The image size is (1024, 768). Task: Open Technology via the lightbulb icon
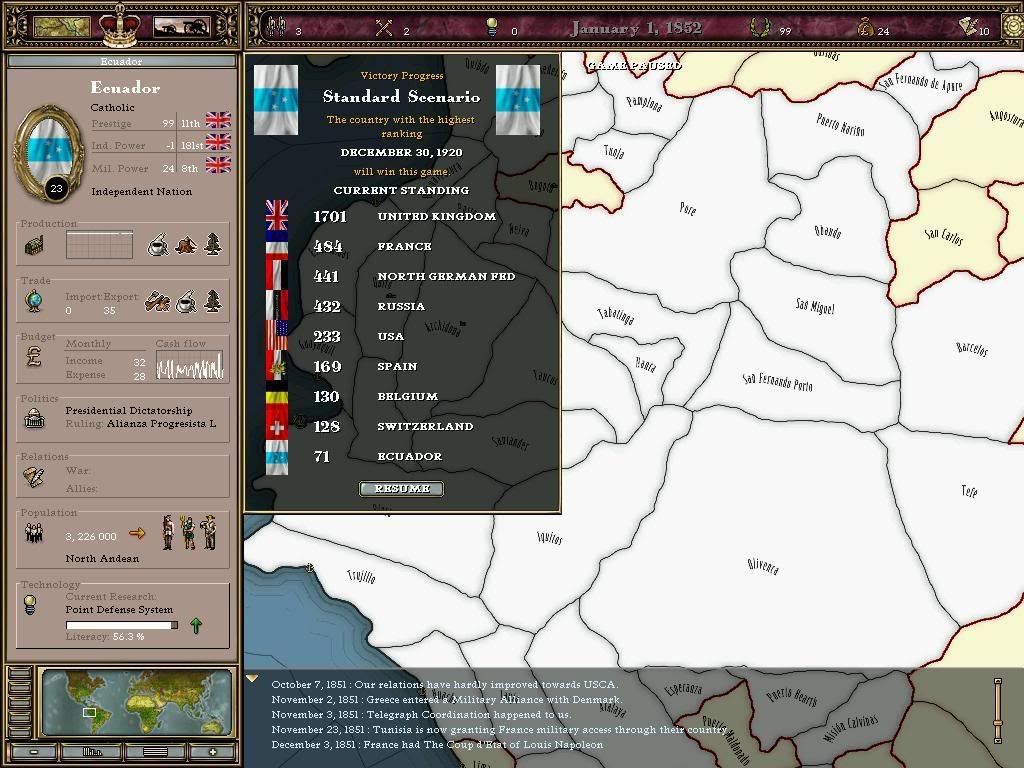32,604
